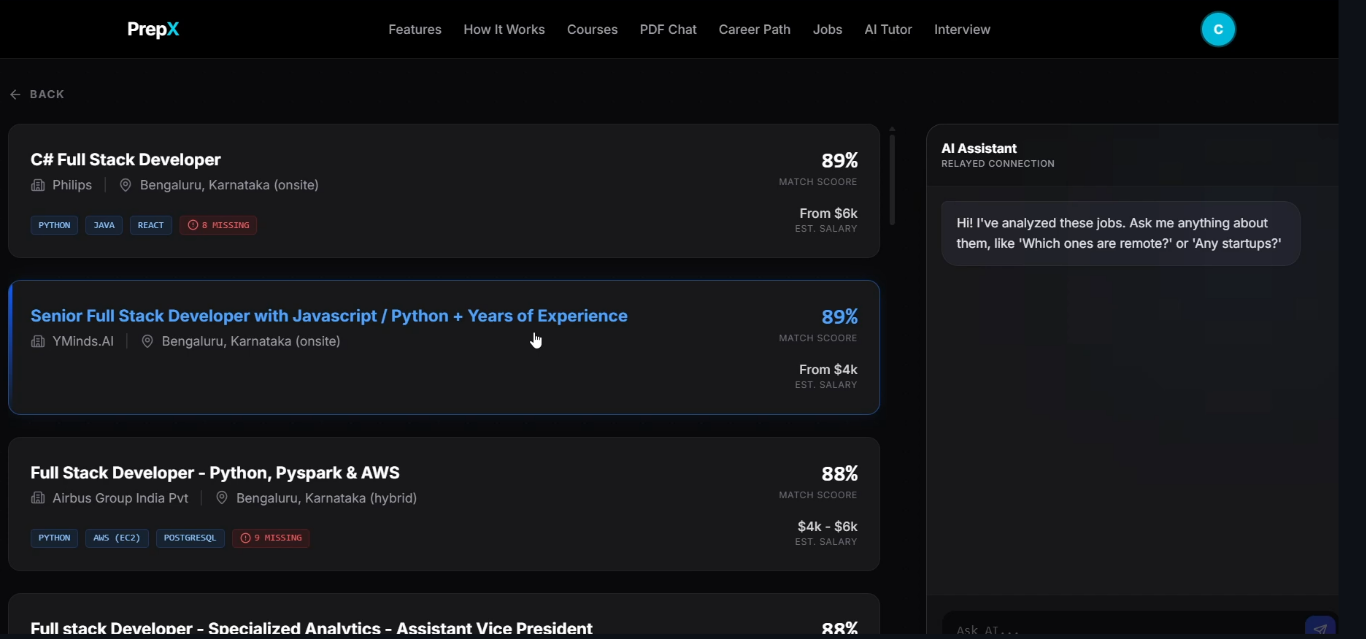
Task: Click the location pin beside YMinds.AI listing
Action: pos(147,342)
